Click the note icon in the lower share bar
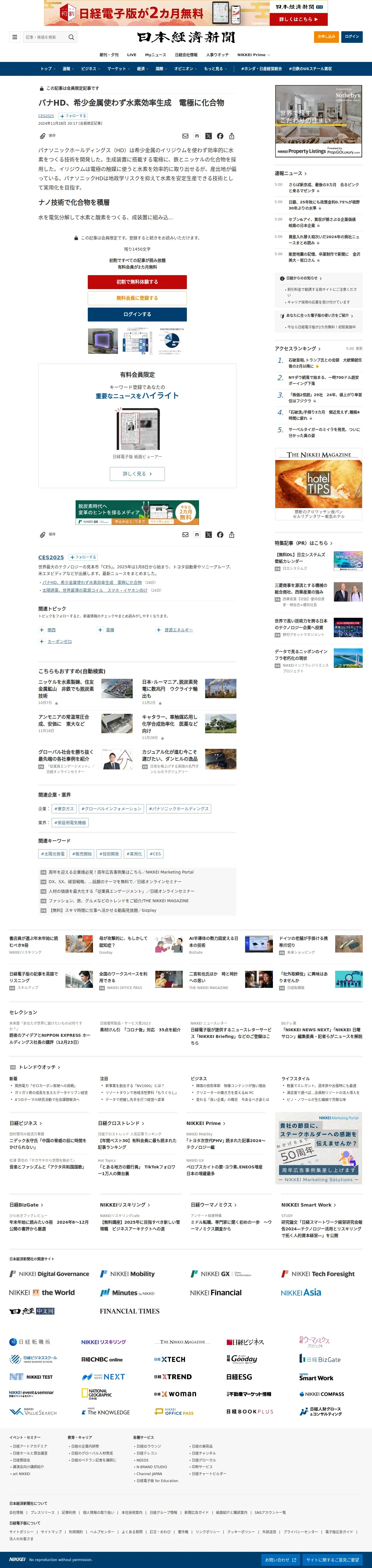The width and height of the screenshot is (372, 1568). point(196,534)
